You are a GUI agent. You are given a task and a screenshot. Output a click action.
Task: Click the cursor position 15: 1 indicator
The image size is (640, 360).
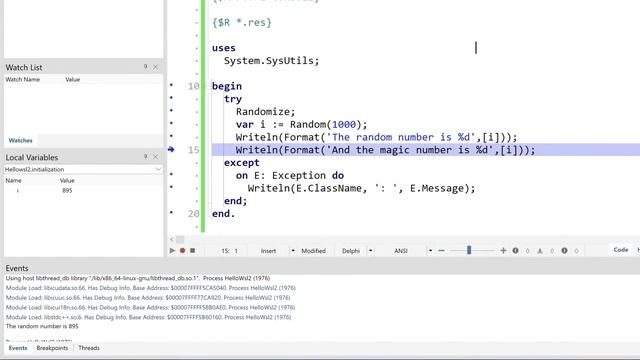tap(229, 251)
